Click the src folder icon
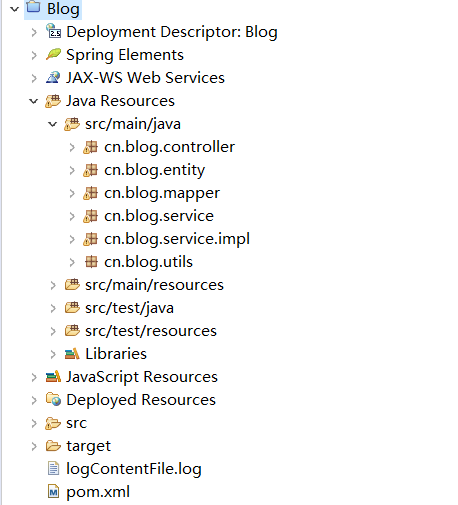The width and height of the screenshot is (458, 505). click(53, 423)
